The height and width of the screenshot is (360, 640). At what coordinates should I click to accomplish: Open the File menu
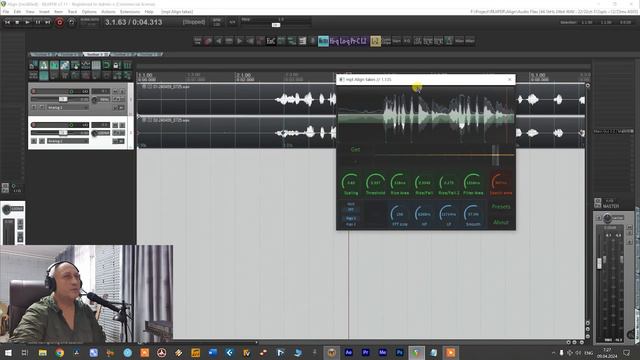6,12
